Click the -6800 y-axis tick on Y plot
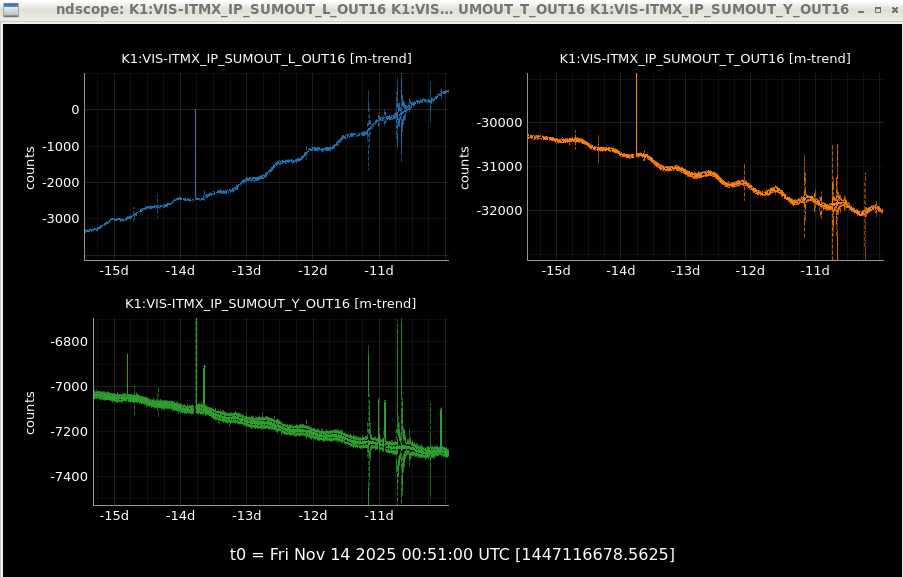 [68, 342]
